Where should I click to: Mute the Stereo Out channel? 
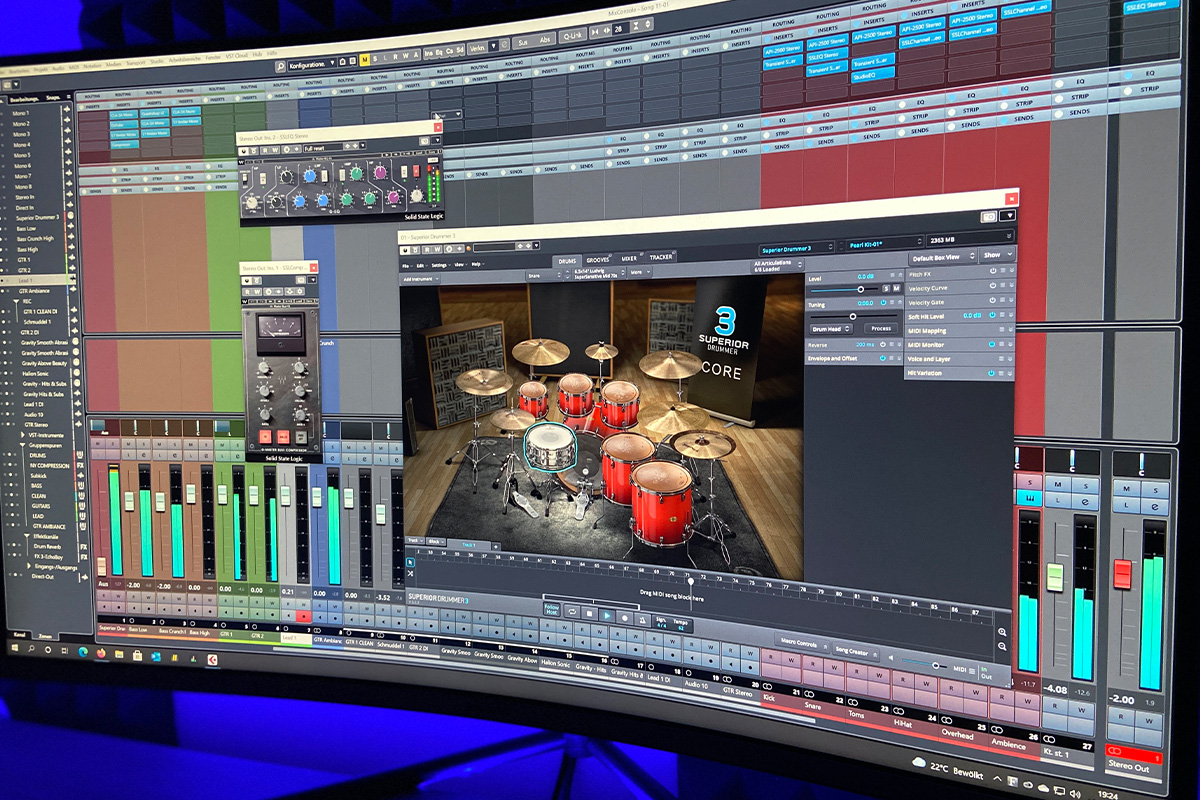[1126, 489]
